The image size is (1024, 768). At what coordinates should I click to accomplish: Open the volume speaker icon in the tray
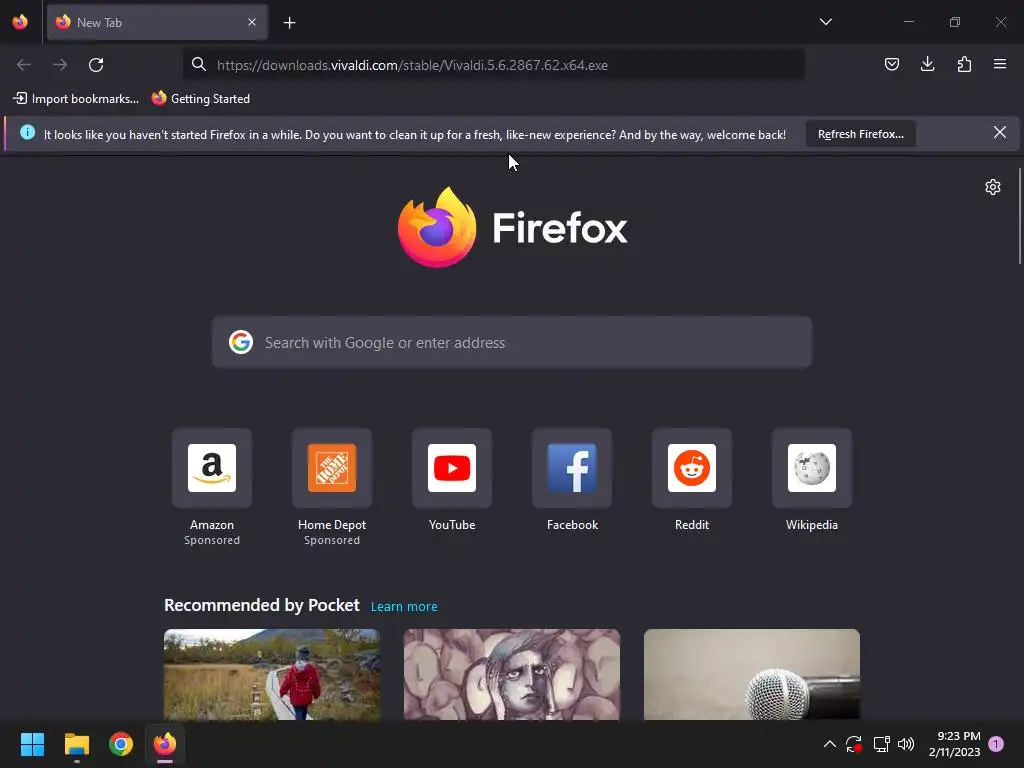click(x=906, y=744)
